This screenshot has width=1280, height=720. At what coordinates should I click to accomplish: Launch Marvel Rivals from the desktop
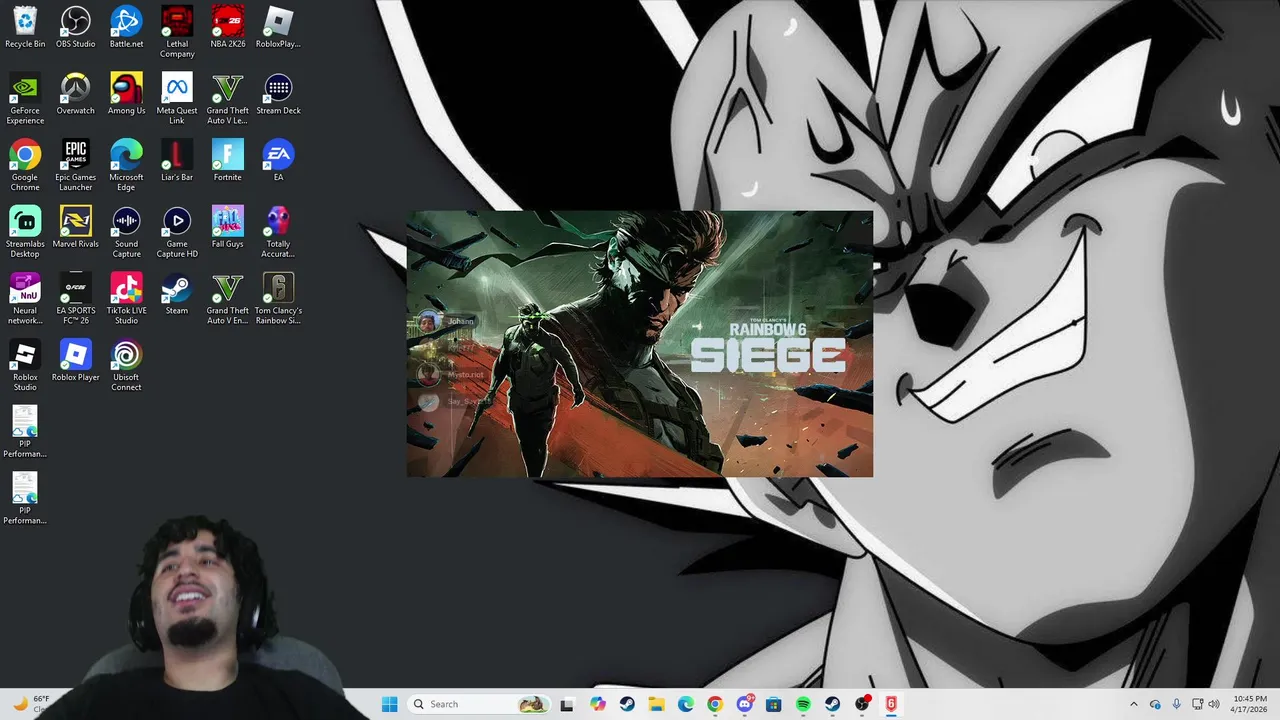click(75, 227)
